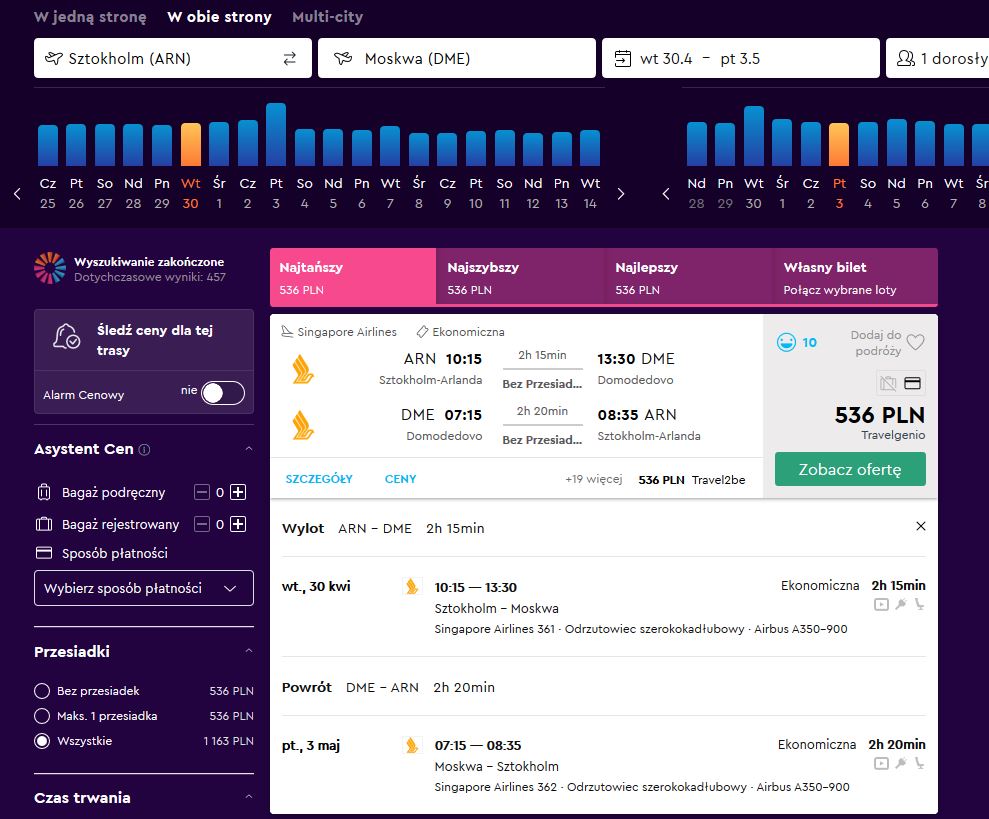Close the flight details panel
Image resolution: width=989 pixels, height=819 pixels.
921,526
